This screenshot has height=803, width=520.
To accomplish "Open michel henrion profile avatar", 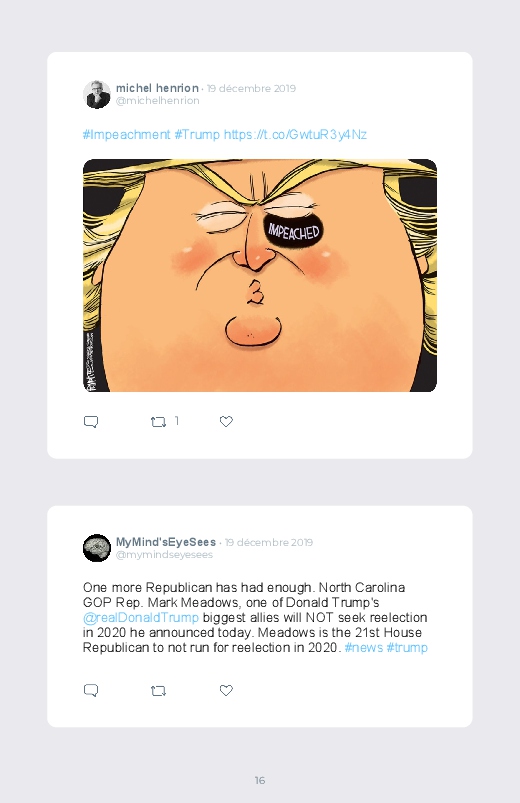I will pyautogui.click(x=97, y=94).
